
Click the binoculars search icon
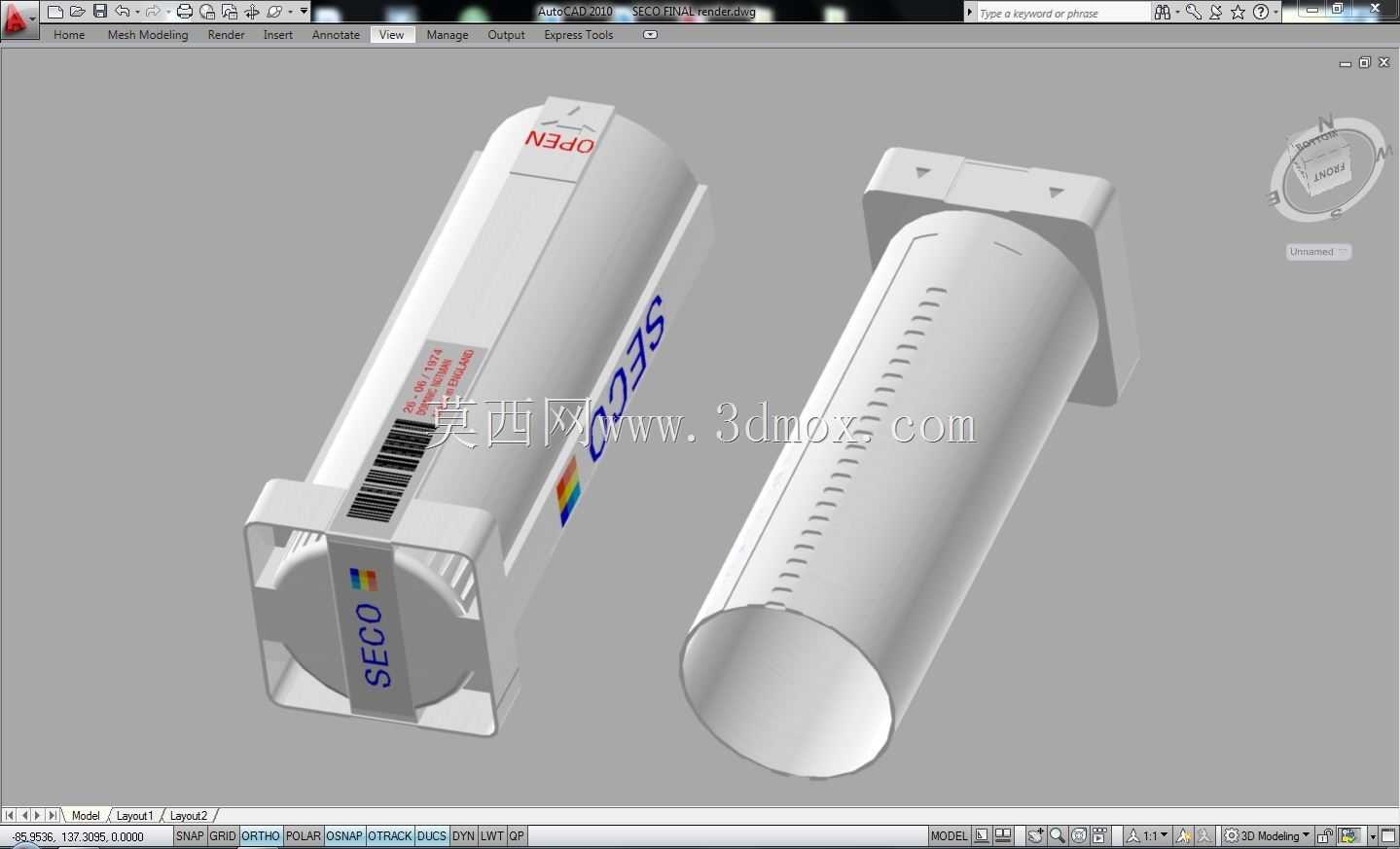pos(1162,12)
